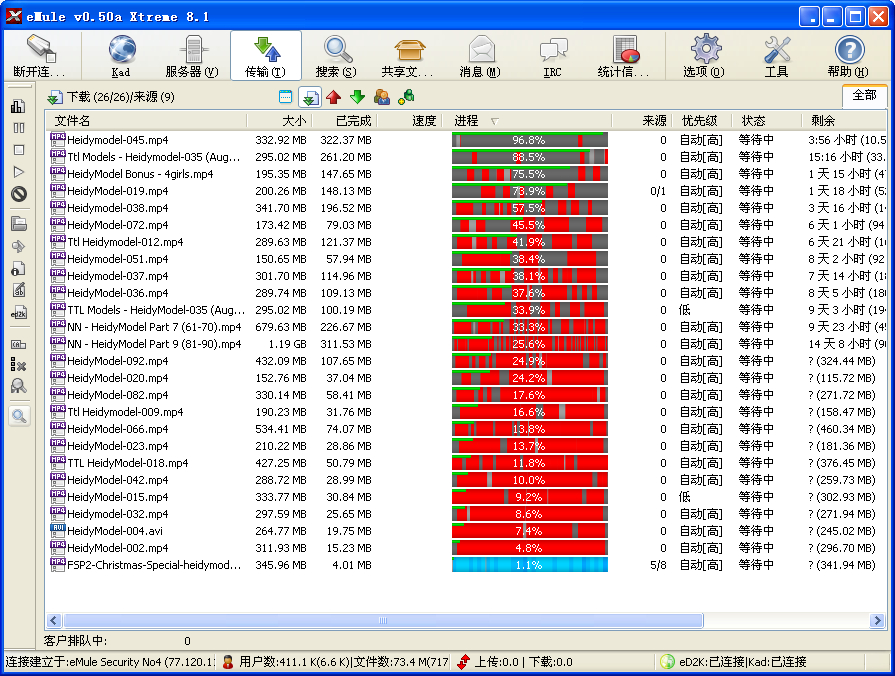Viewport: 895px width, 676px height.
Task: Select the 全部 category tab
Action: (x=864, y=95)
